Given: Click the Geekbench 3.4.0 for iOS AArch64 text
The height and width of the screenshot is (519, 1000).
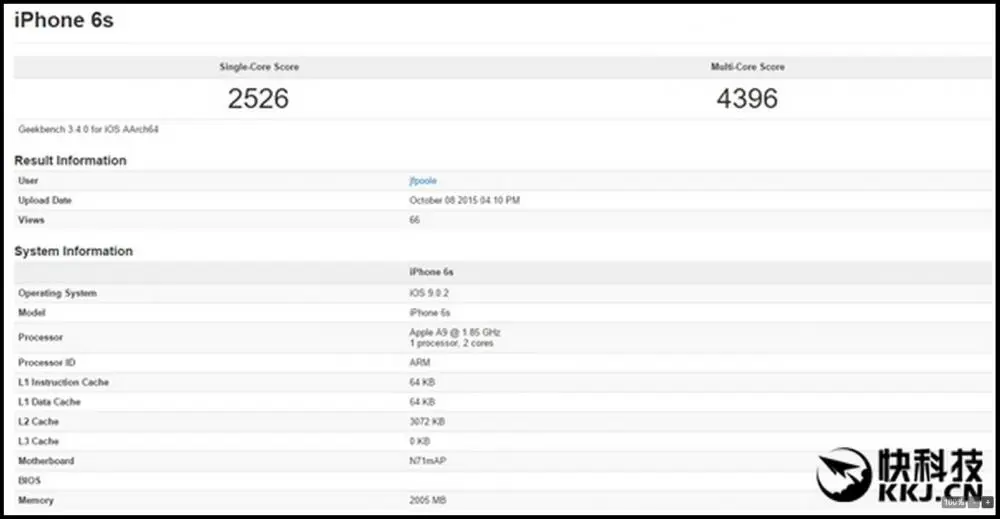Looking at the screenshot, I should [88, 129].
